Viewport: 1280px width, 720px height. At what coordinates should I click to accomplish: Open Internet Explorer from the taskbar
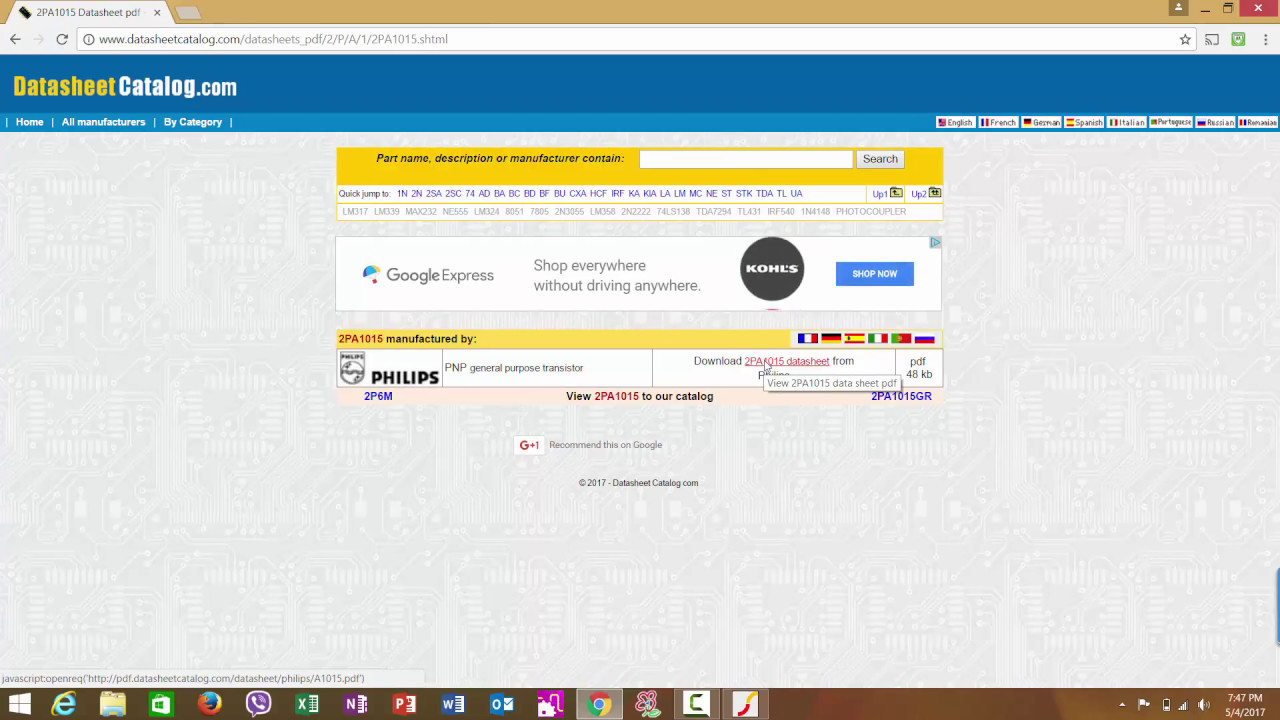click(x=64, y=704)
